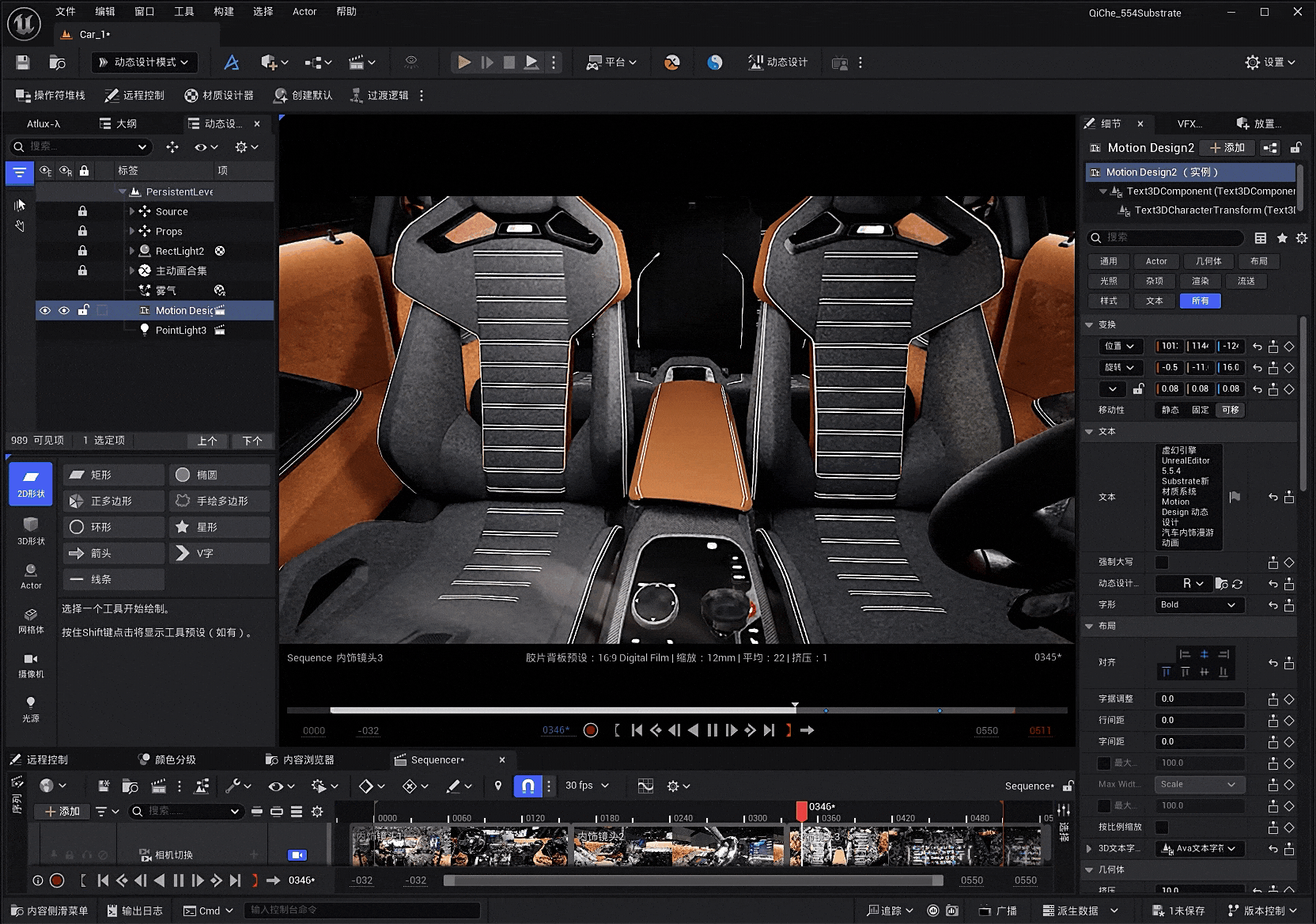Viewport: 1316px width, 924px height.
Task: Collapse the Transform (变换) section
Action: [x=1090, y=325]
